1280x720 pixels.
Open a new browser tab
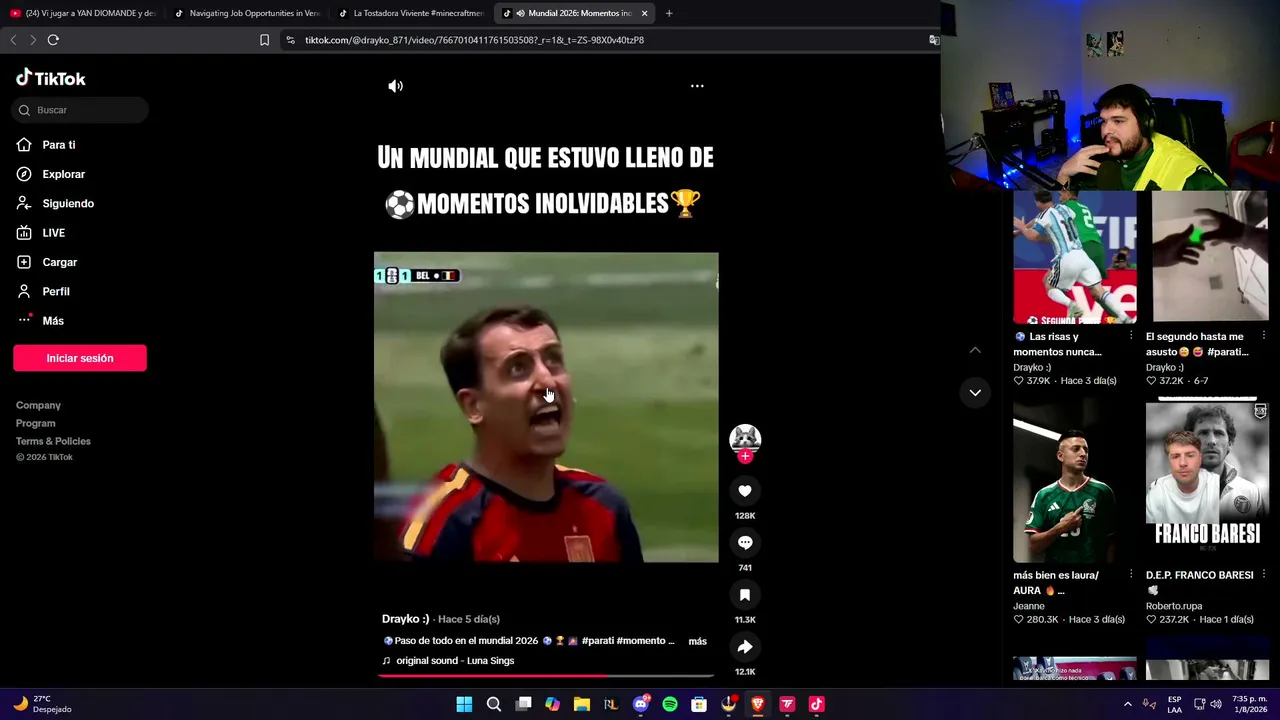pyautogui.click(x=669, y=13)
